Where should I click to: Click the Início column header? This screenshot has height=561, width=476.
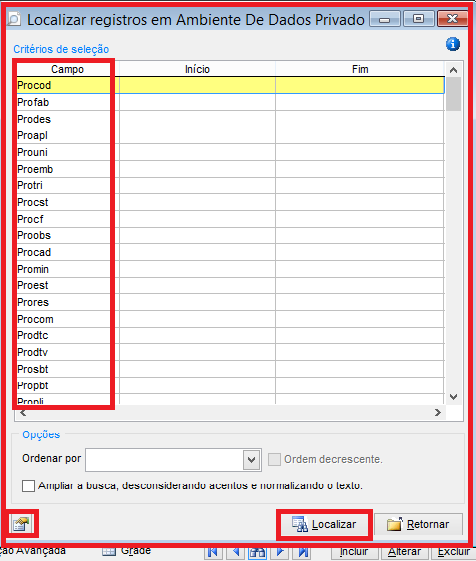197,69
